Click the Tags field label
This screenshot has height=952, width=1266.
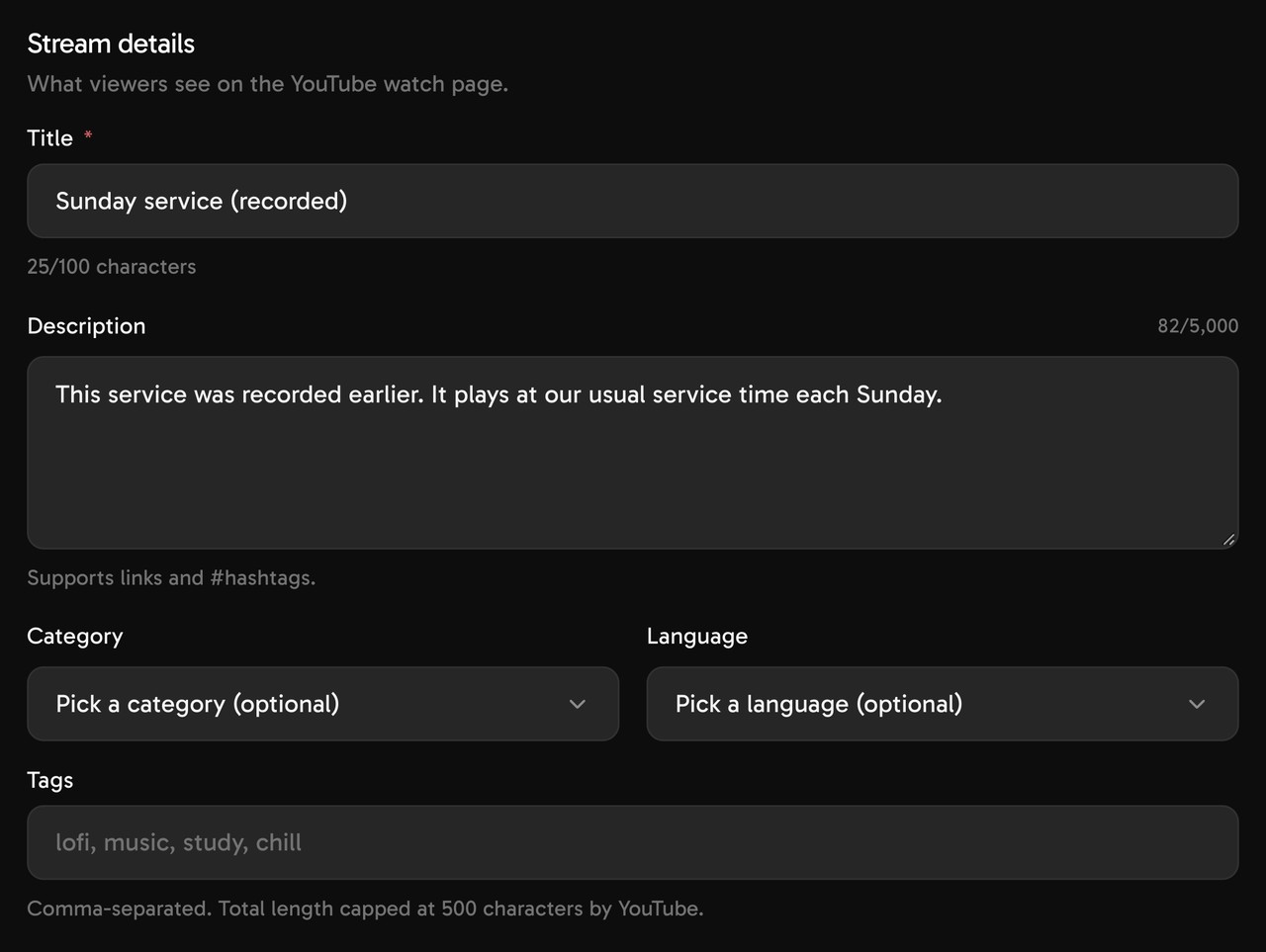coord(50,780)
